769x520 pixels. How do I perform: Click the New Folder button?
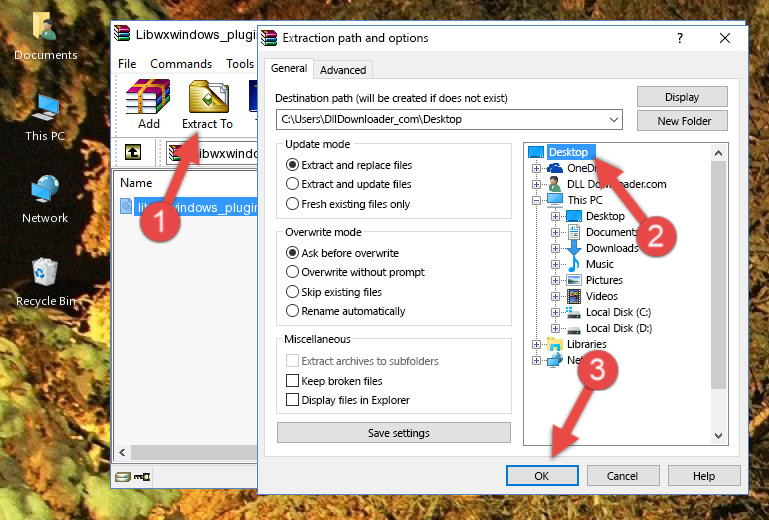682,121
